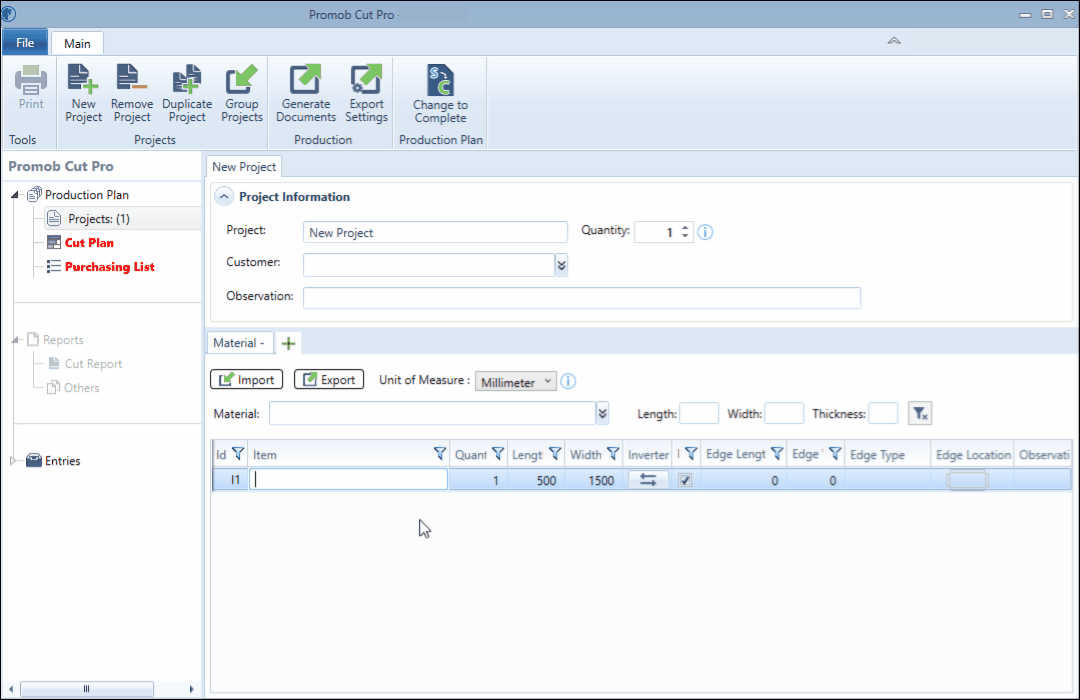1080x700 pixels.
Task: Select Projects: (1) in the tree
Action: tap(98, 219)
